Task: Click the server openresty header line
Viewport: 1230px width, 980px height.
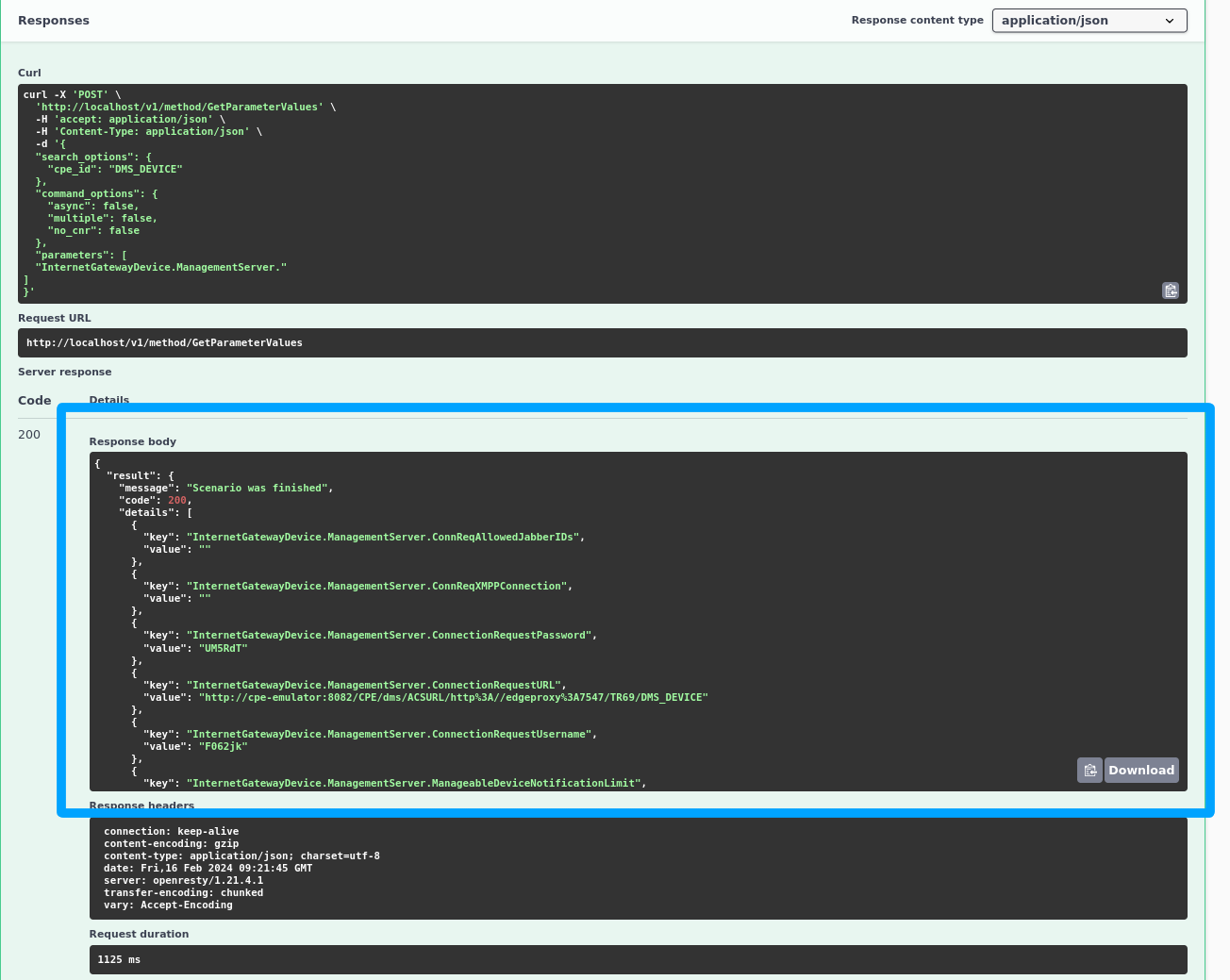Action: pyautogui.click(x=183, y=881)
